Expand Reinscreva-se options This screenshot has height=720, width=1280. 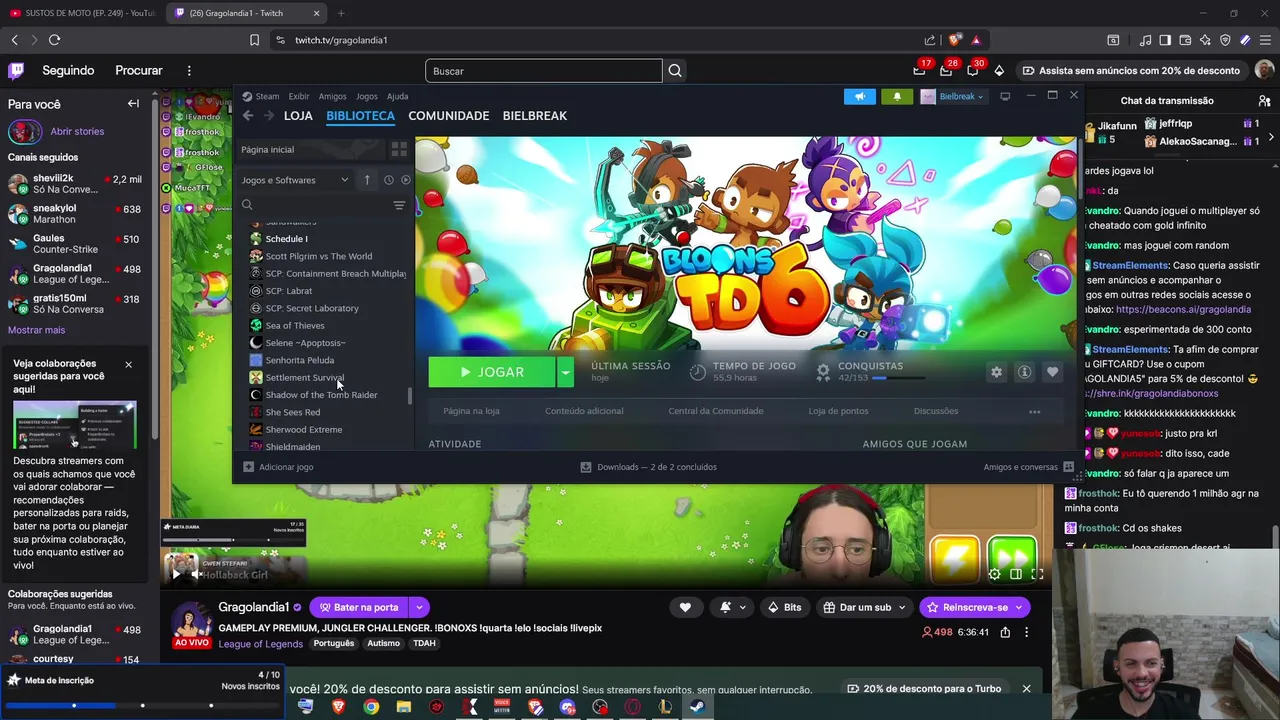coord(1019,607)
